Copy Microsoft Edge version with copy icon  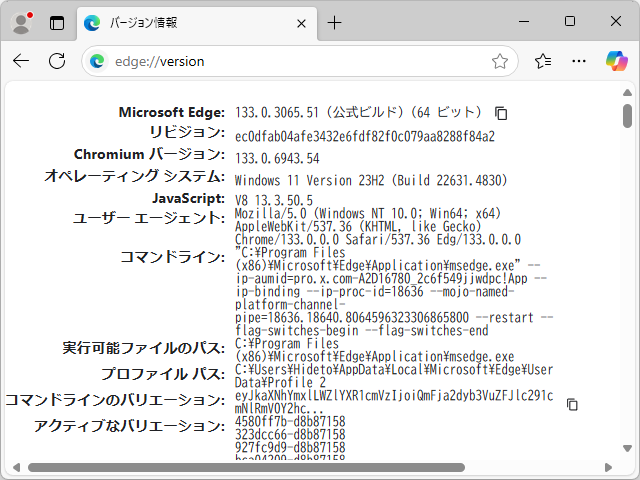(x=501, y=113)
